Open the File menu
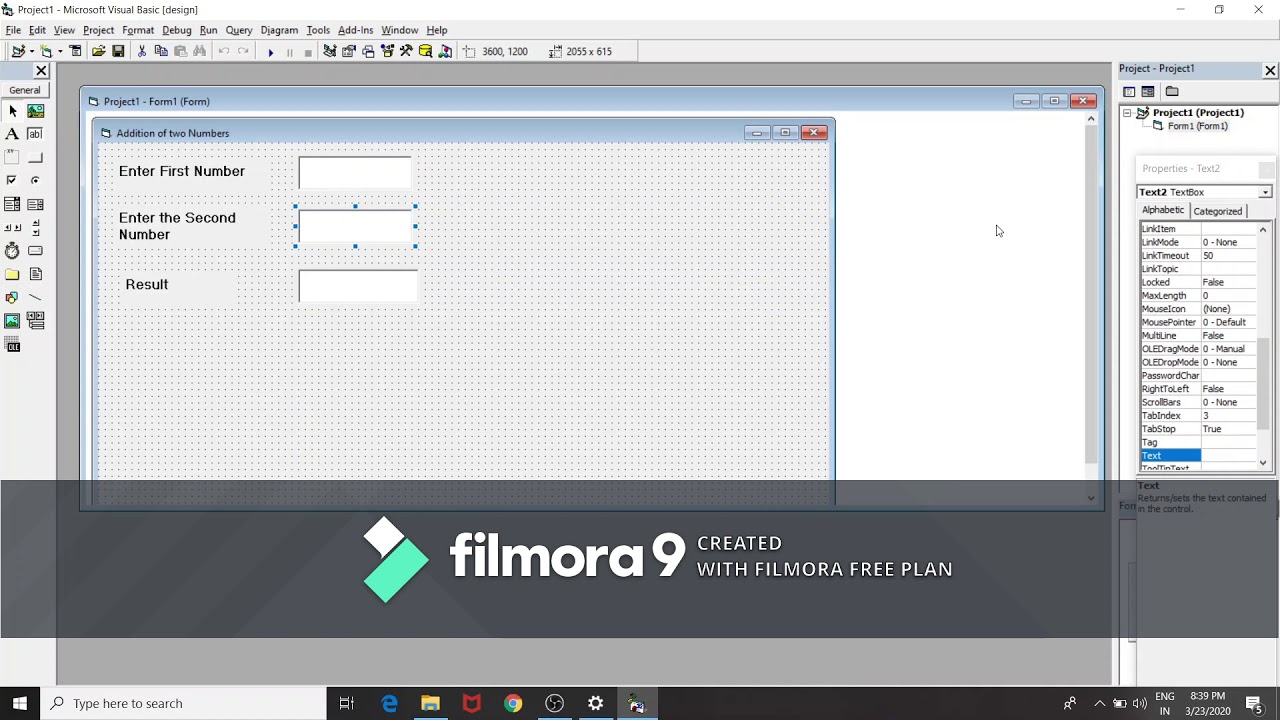 [13, 30]
